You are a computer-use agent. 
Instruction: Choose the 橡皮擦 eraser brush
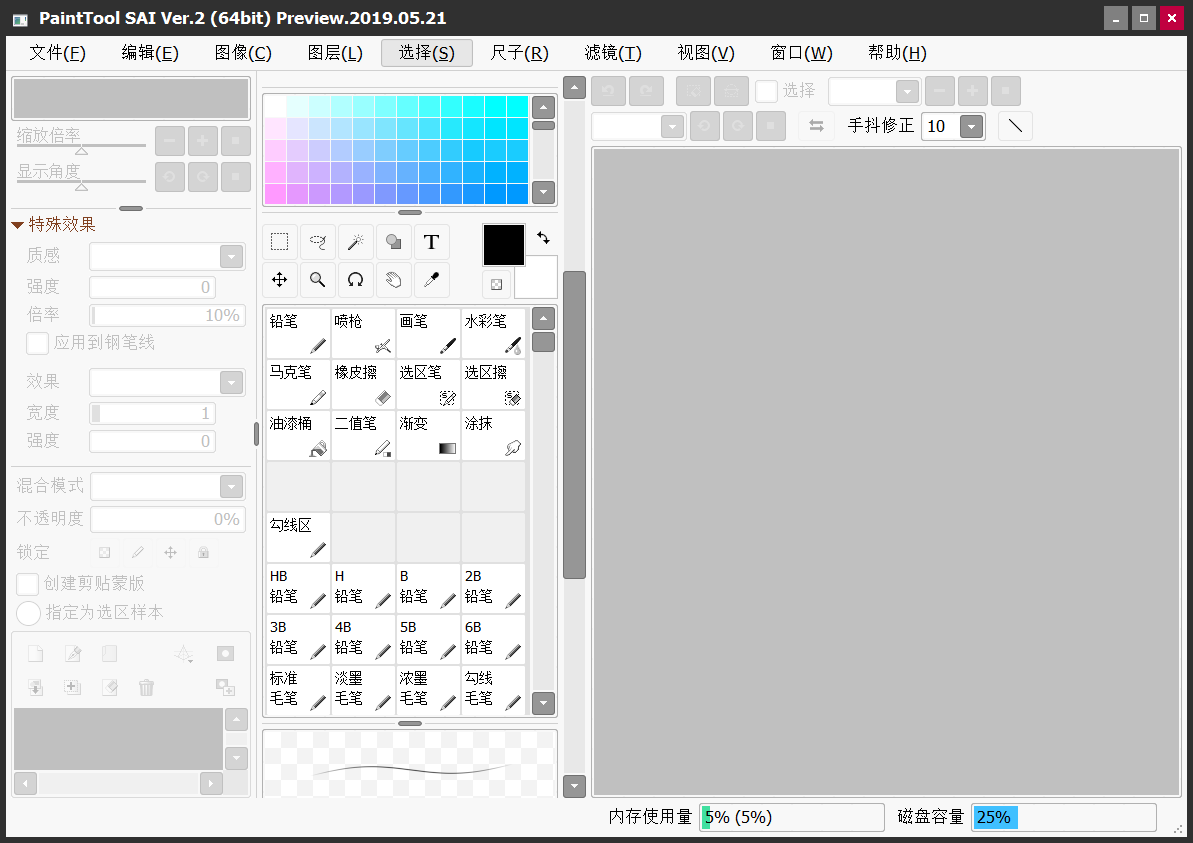click(x=363, y=385)
